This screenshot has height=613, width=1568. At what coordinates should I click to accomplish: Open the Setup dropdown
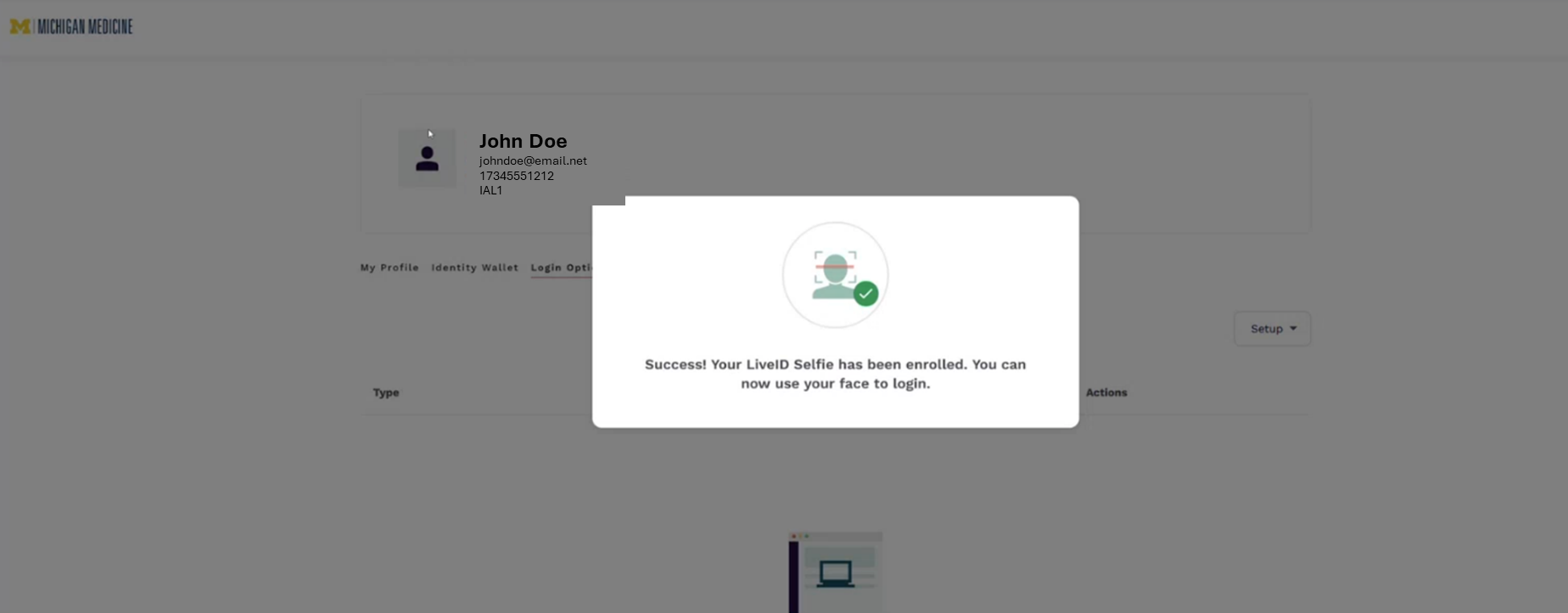[1273, 329]
